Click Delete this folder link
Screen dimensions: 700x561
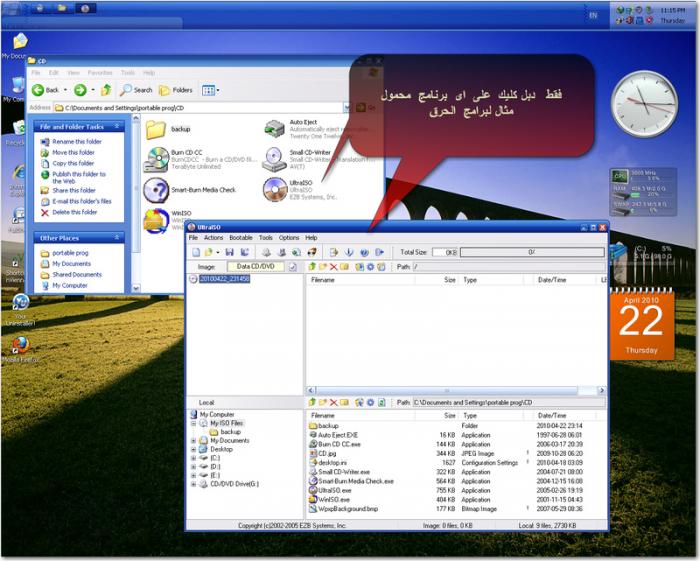click(x=75, y=212)
